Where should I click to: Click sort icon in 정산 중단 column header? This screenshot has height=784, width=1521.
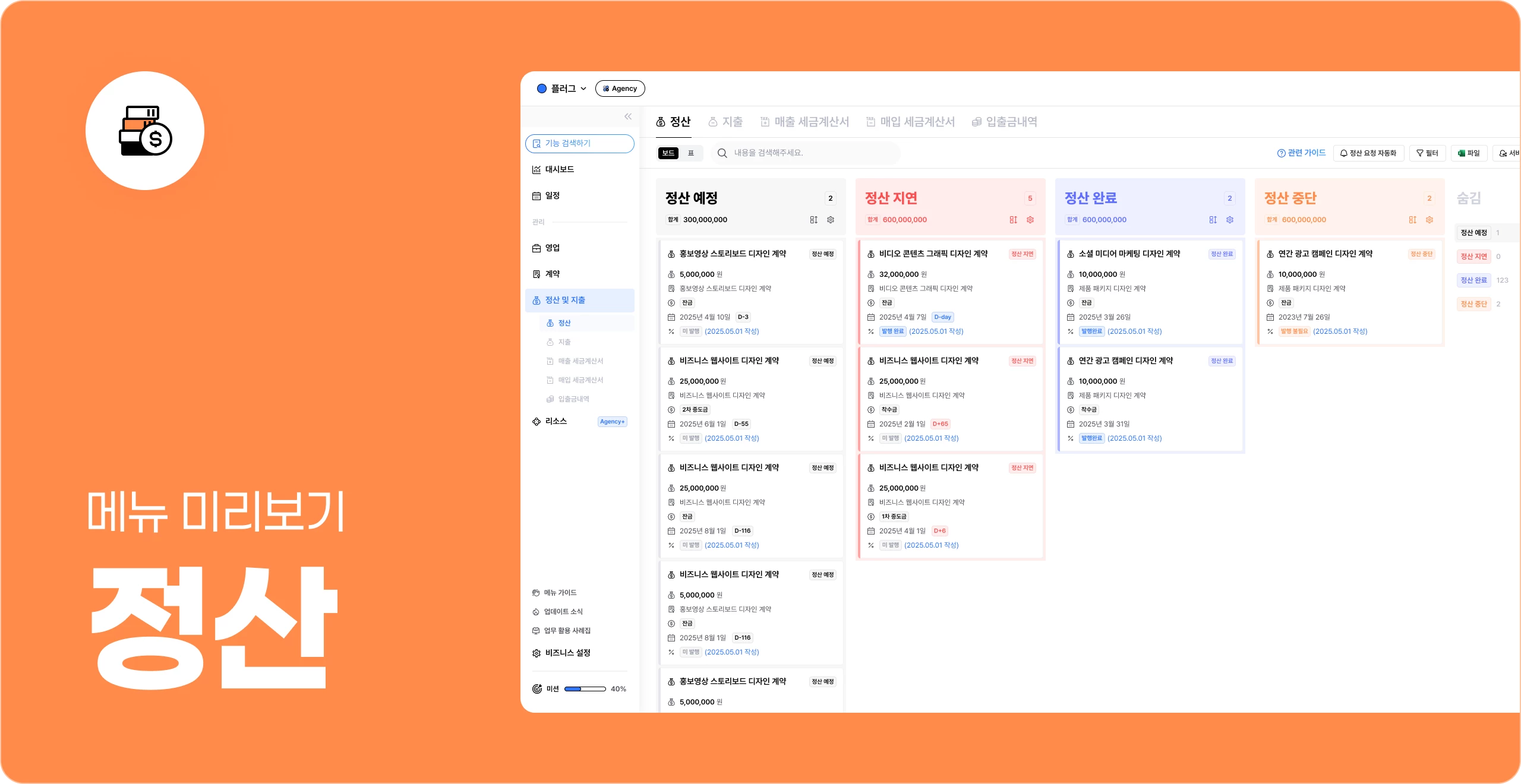tap(1412, 220)
